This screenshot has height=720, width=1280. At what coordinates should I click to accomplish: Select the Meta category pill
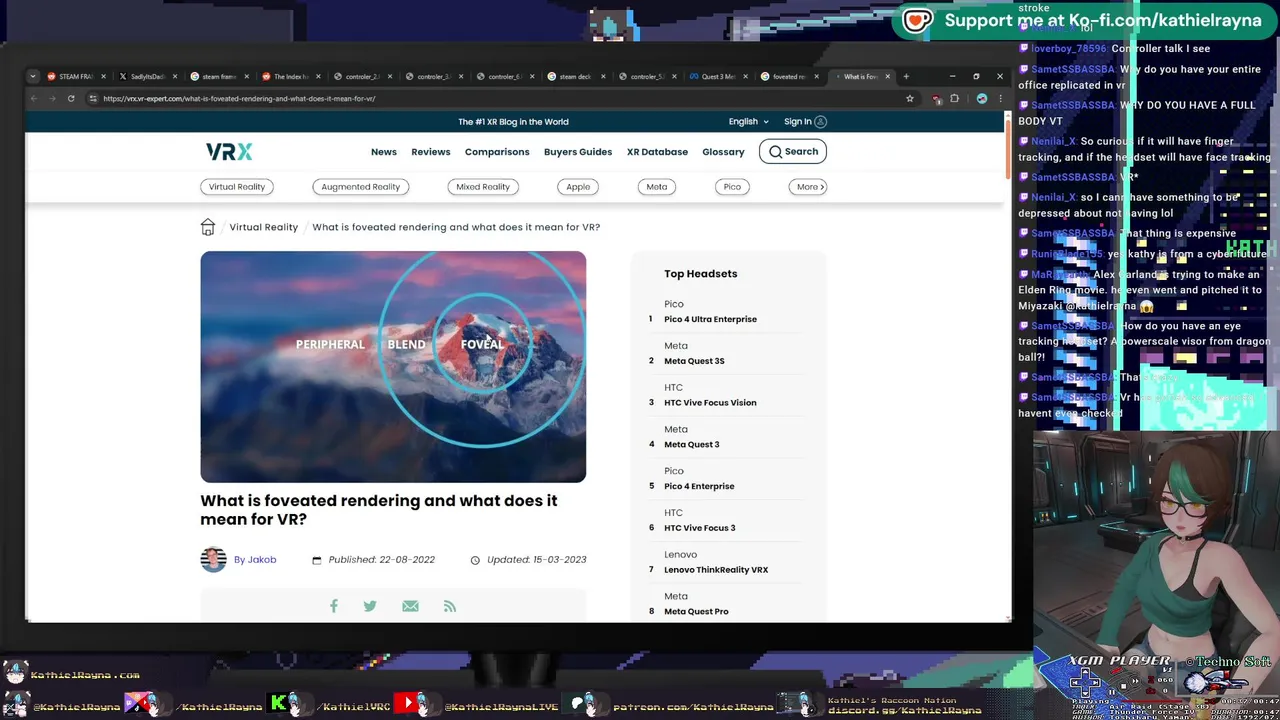657,187
